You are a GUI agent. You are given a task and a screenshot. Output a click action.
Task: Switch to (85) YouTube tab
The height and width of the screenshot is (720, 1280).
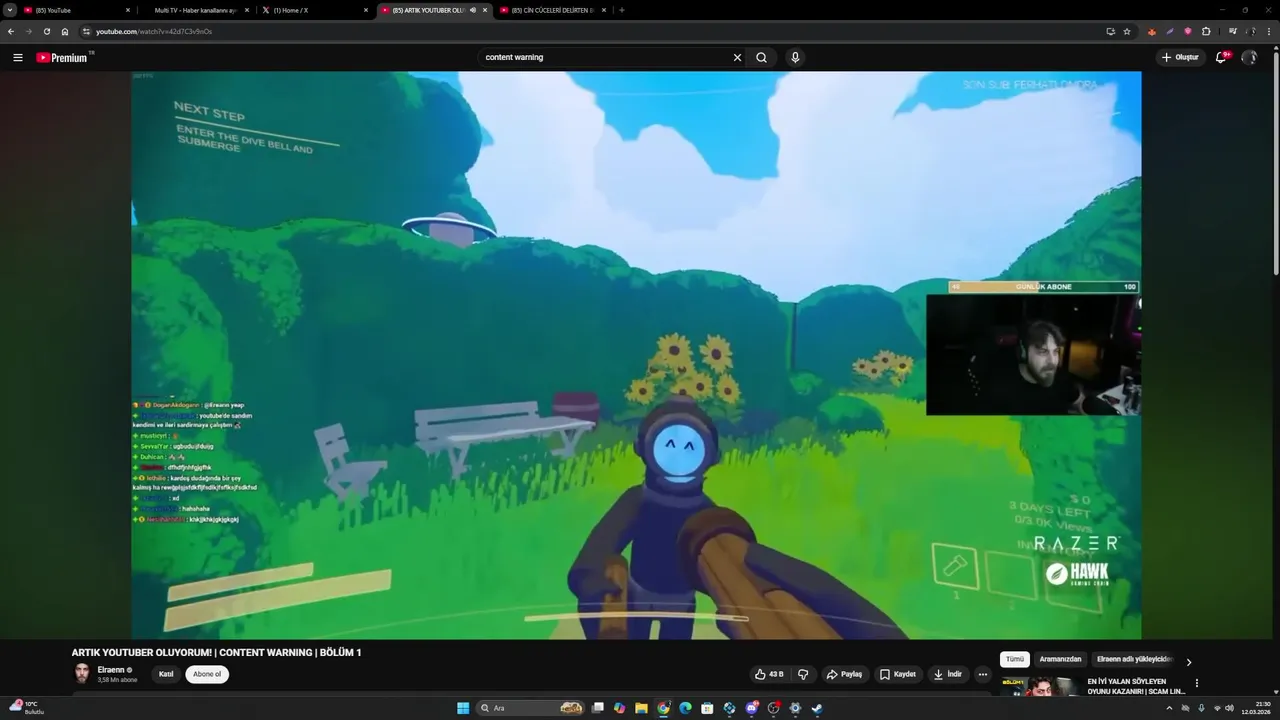75,10
